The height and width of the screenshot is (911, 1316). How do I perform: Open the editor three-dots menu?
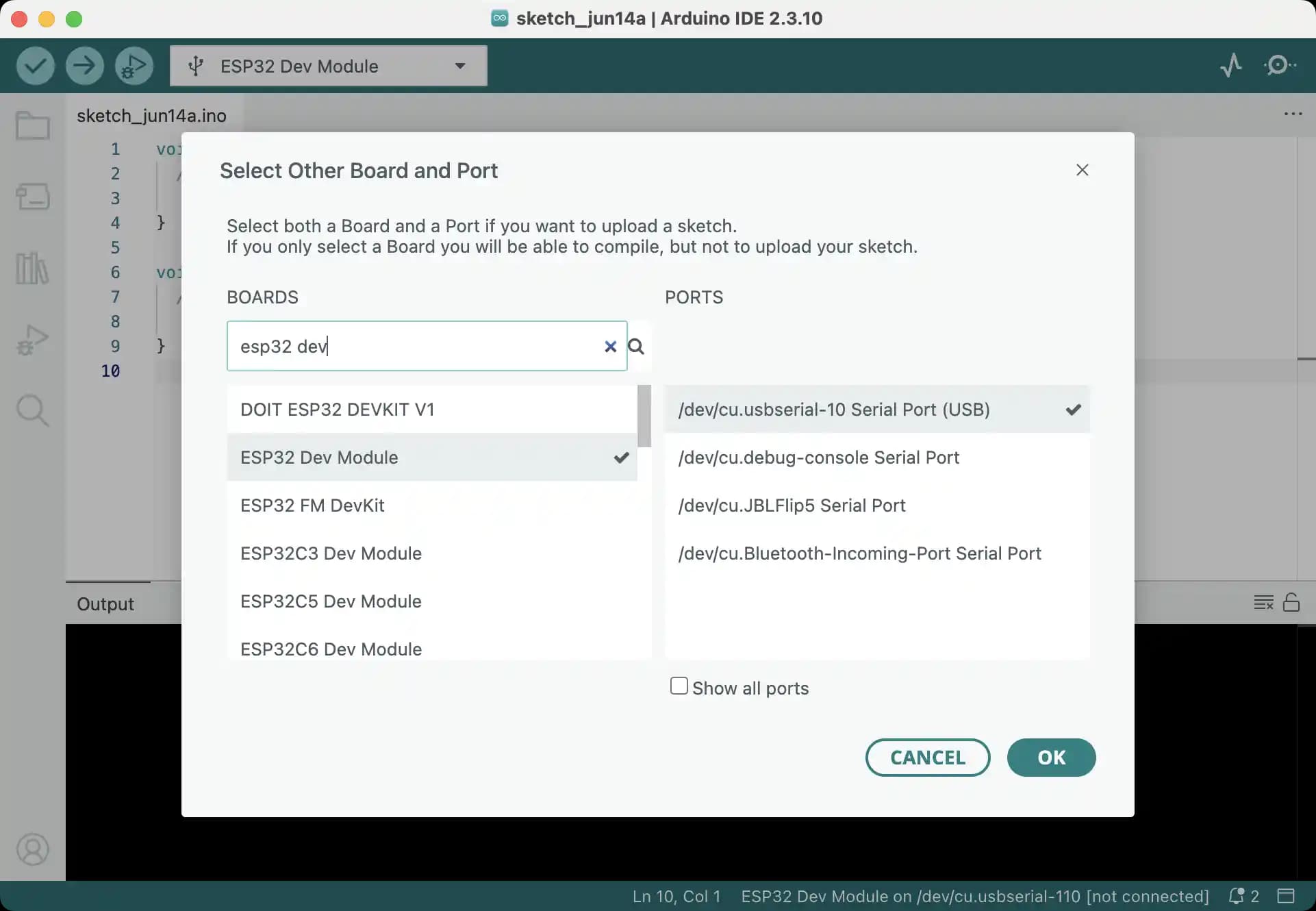point(1293,114)
